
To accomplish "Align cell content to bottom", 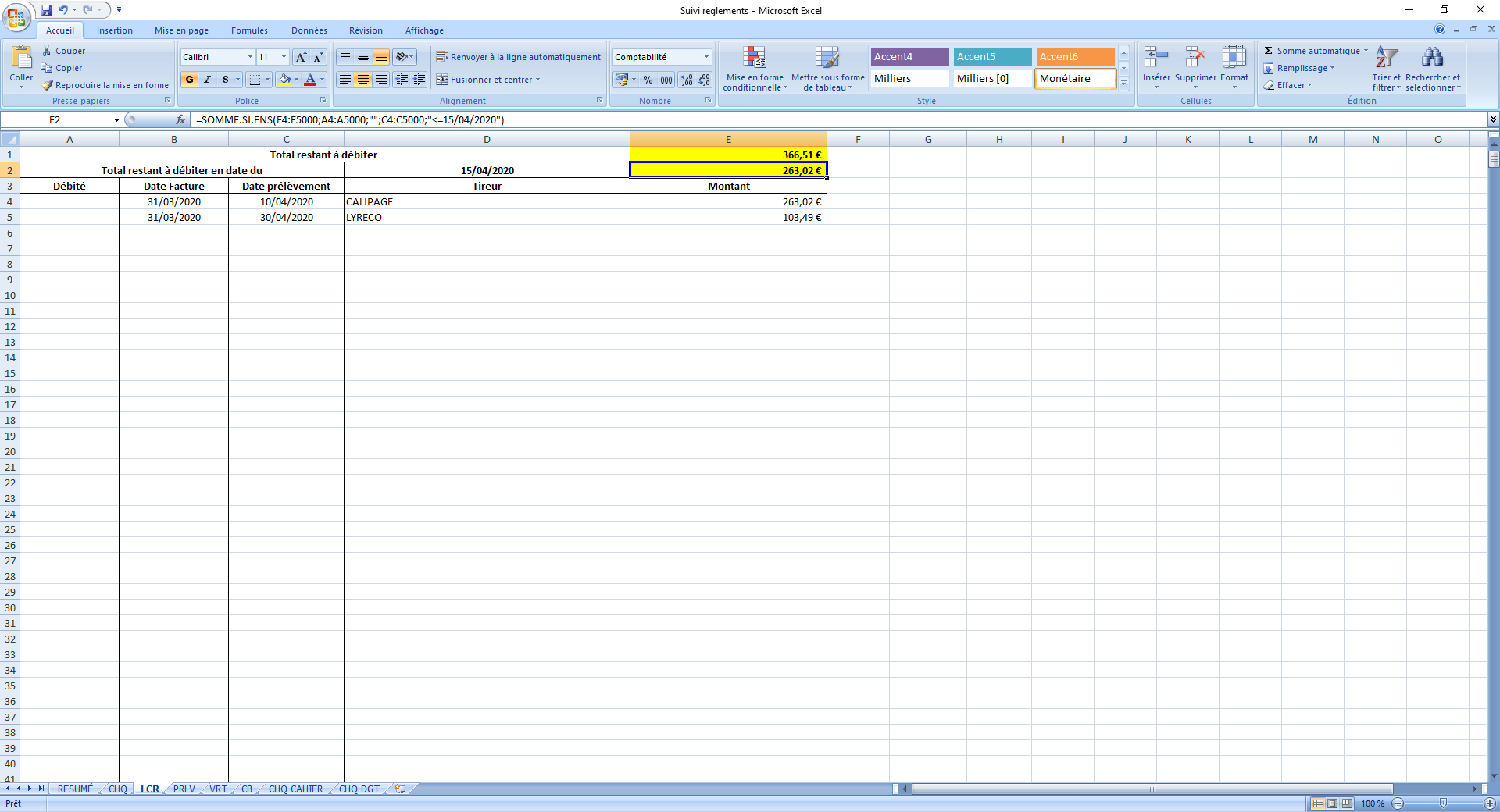I will tap(380, 57).
